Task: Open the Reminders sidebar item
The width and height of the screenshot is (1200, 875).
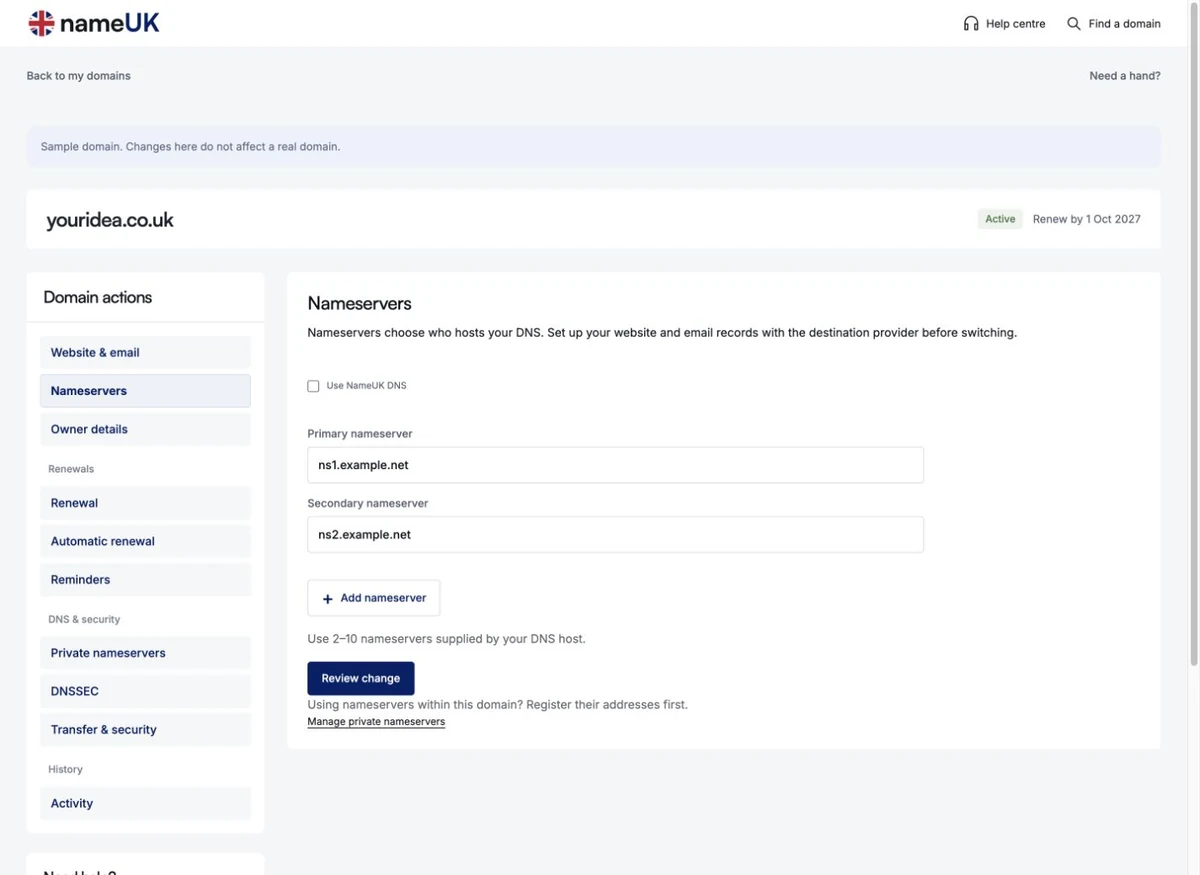Action: [145, 580]
